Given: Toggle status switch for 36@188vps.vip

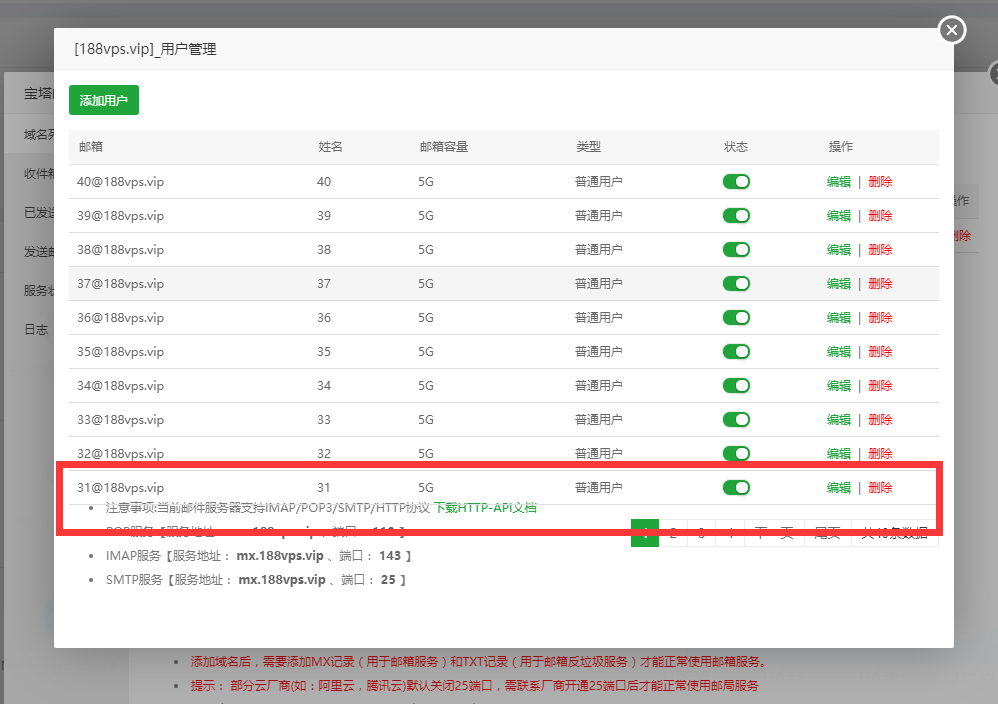Looking at the screenshot, I should point(736,318).
